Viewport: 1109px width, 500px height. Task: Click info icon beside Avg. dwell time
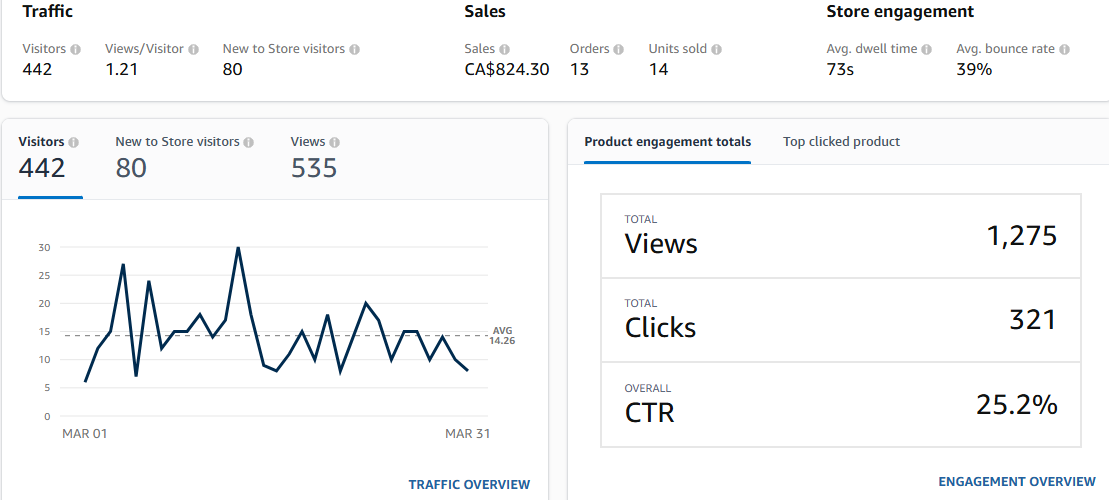[927, 50]
